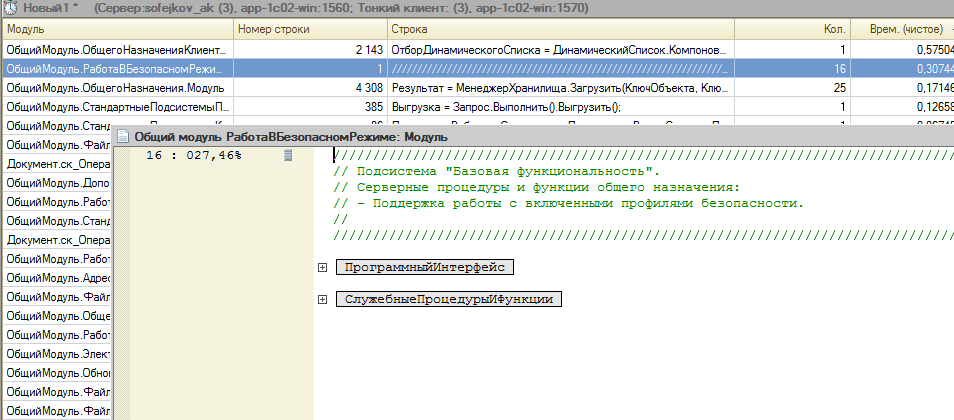
Task: Click count cell with value 25
Action: tap(792, 88)
